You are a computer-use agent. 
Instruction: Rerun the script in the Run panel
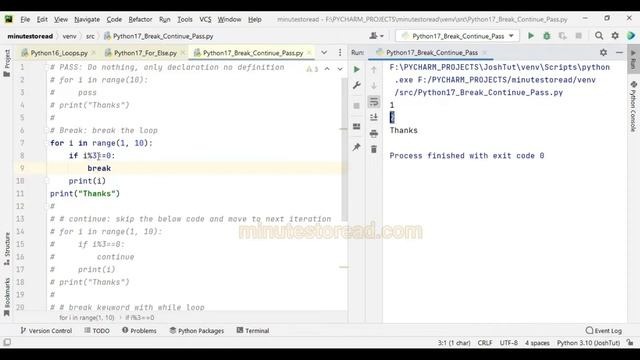(x=356, y=69)
